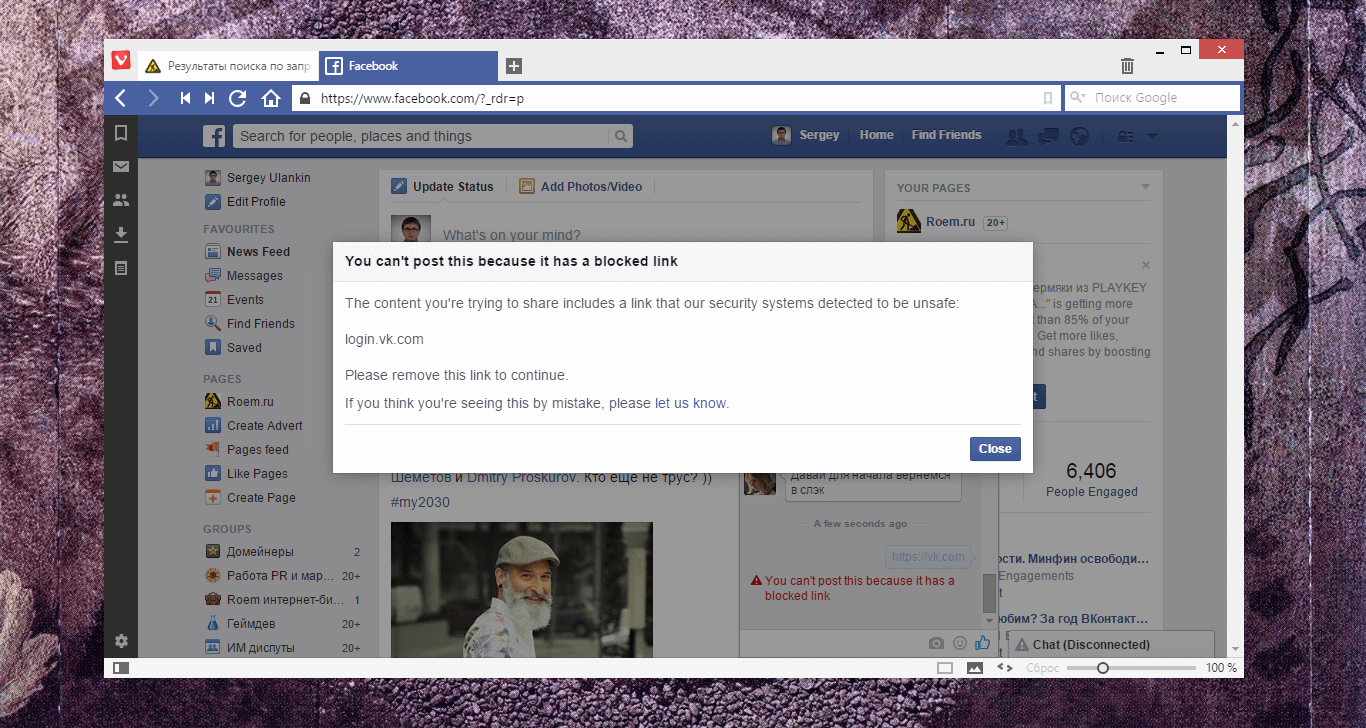1366x728 pixels.
Task: Close the blocked link dialog
Action: pyautogui.click(x=995, y=449)
